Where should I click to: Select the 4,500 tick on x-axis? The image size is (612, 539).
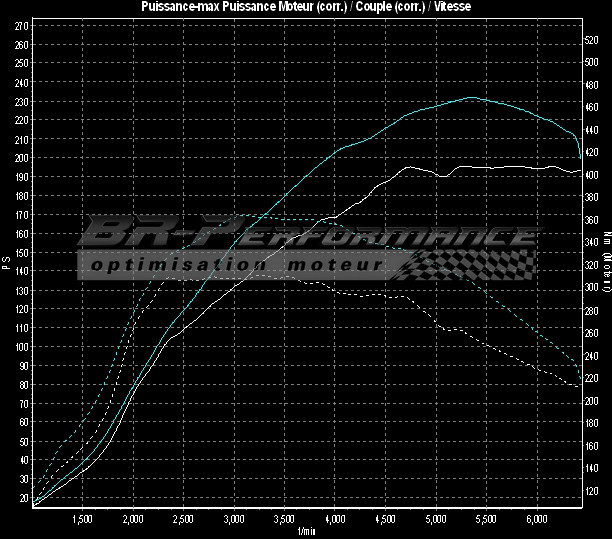click(x=386, y=519)
